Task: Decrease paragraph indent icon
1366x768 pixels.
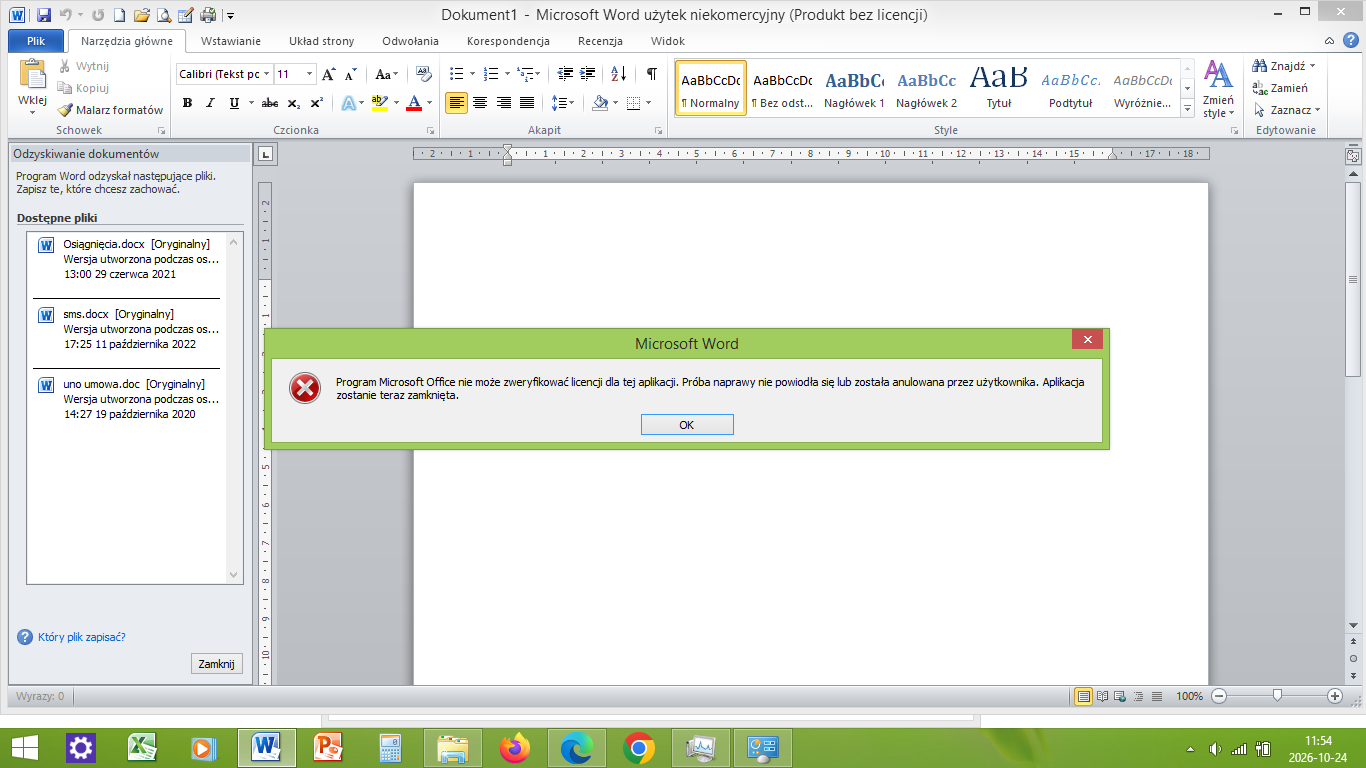Action: click(565, 74)
